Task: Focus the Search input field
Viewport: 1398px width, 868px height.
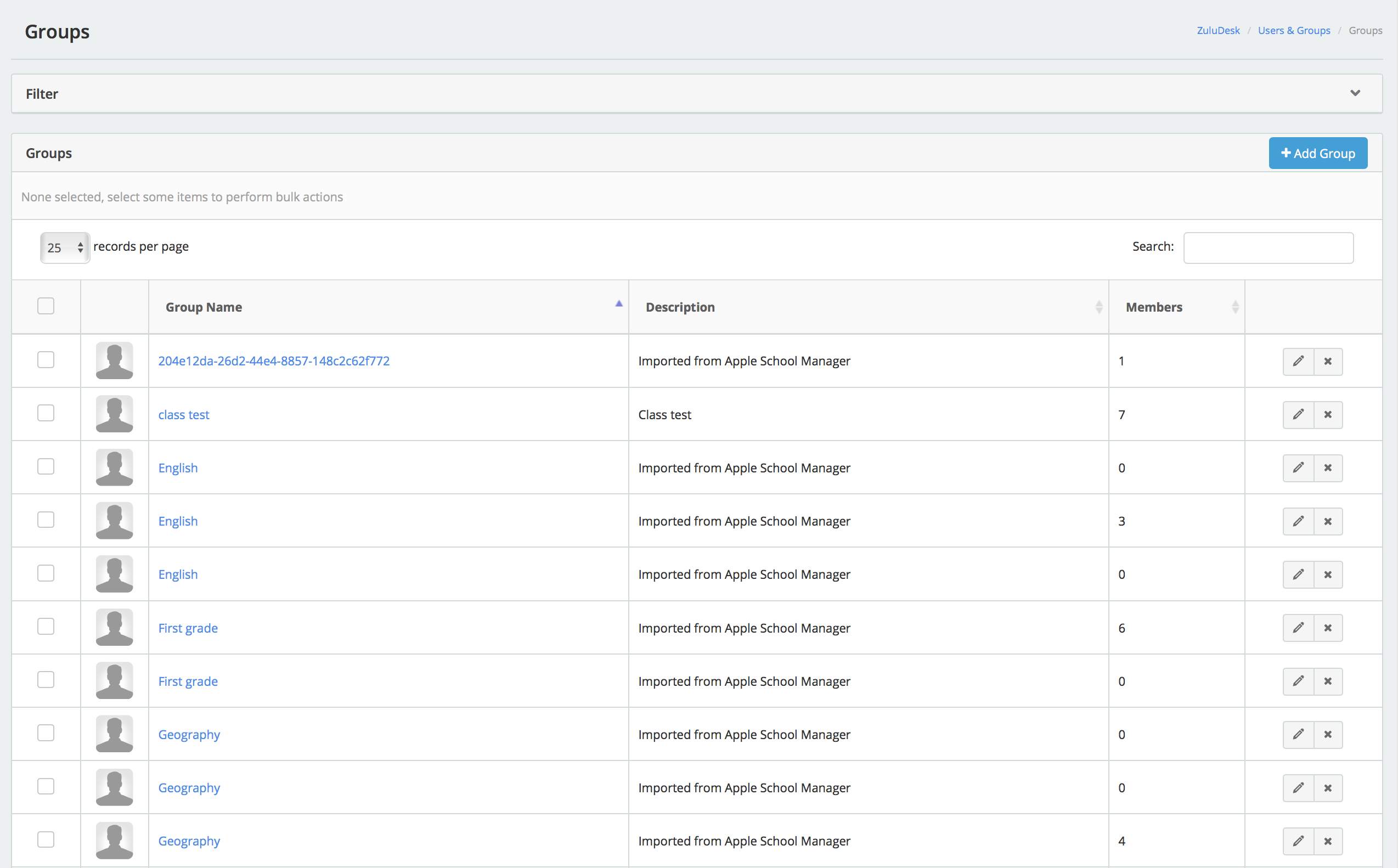Action: 1269,247
